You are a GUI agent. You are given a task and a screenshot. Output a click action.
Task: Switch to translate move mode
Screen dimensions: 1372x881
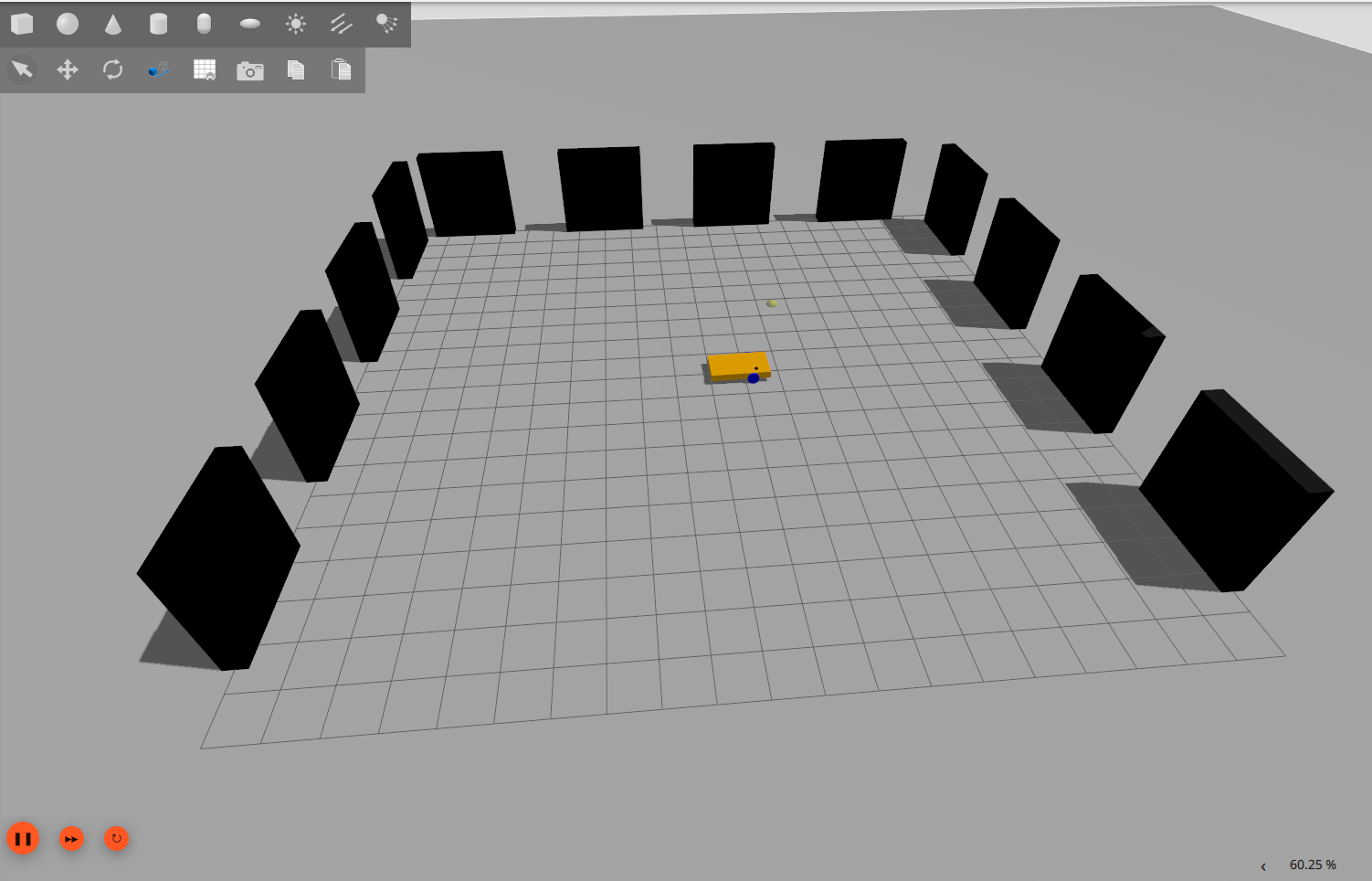pyautogui.click(x=68, y=69)
